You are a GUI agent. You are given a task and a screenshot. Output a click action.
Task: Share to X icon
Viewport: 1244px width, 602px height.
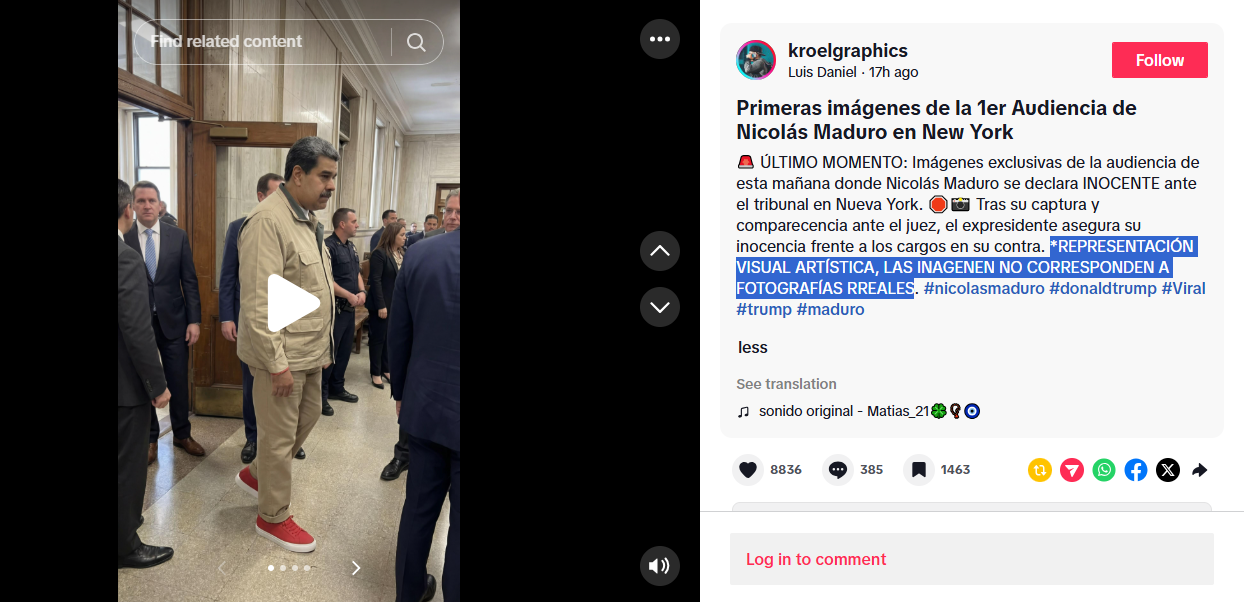[1168, 470]
